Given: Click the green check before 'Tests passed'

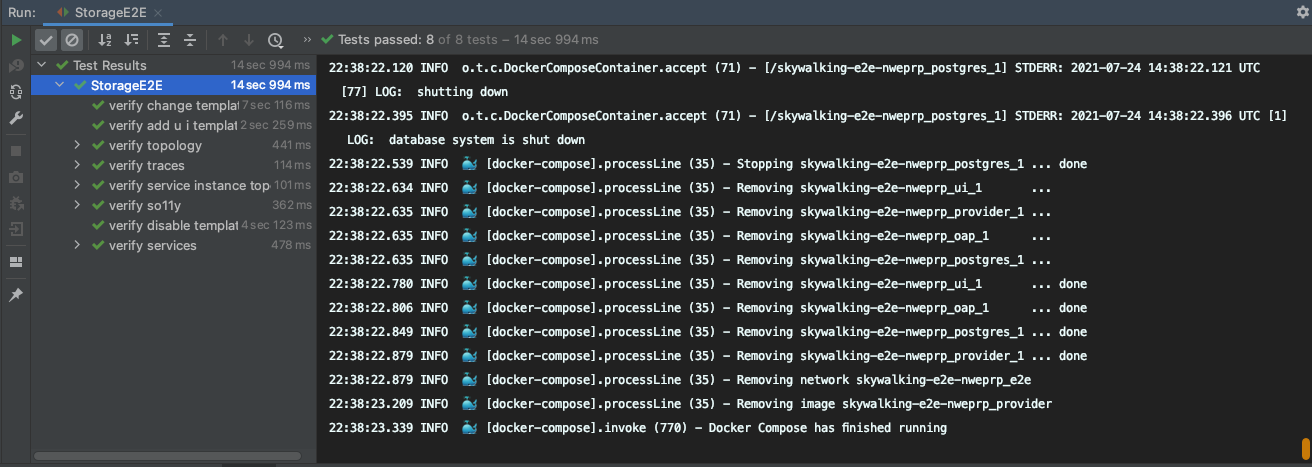Looking at the screenshot, I should (x=328, y=40).
